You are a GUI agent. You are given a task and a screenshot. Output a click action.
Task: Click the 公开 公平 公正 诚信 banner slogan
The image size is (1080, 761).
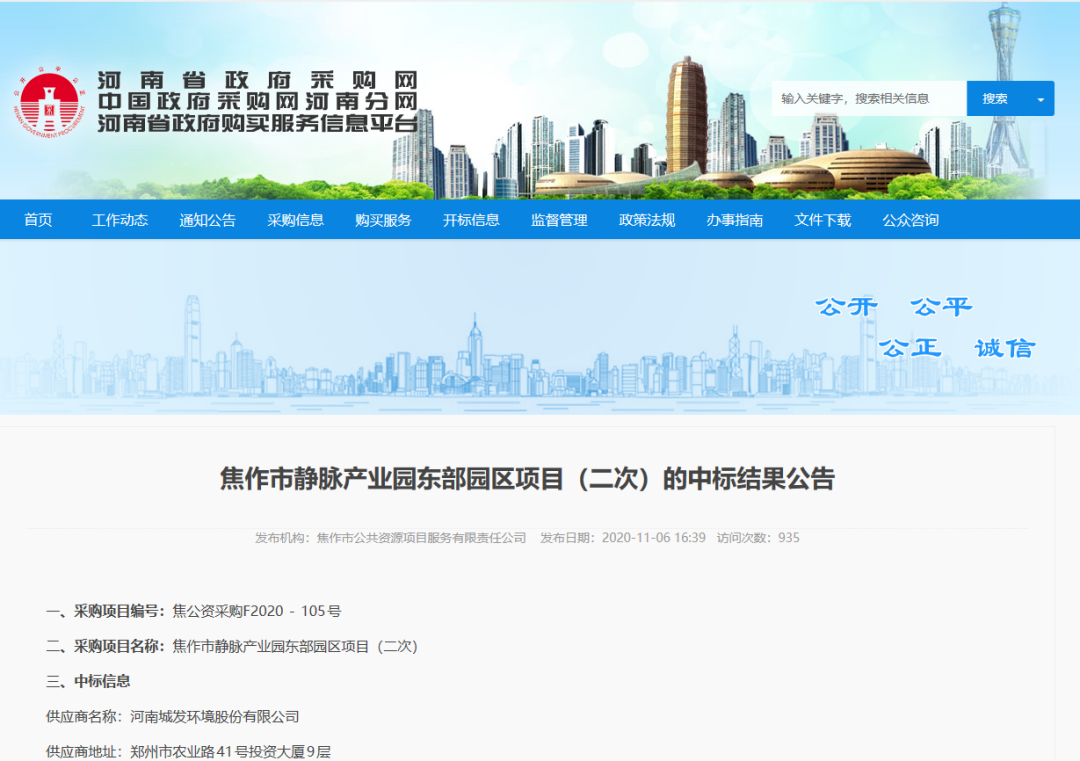[x=924, y=327]
